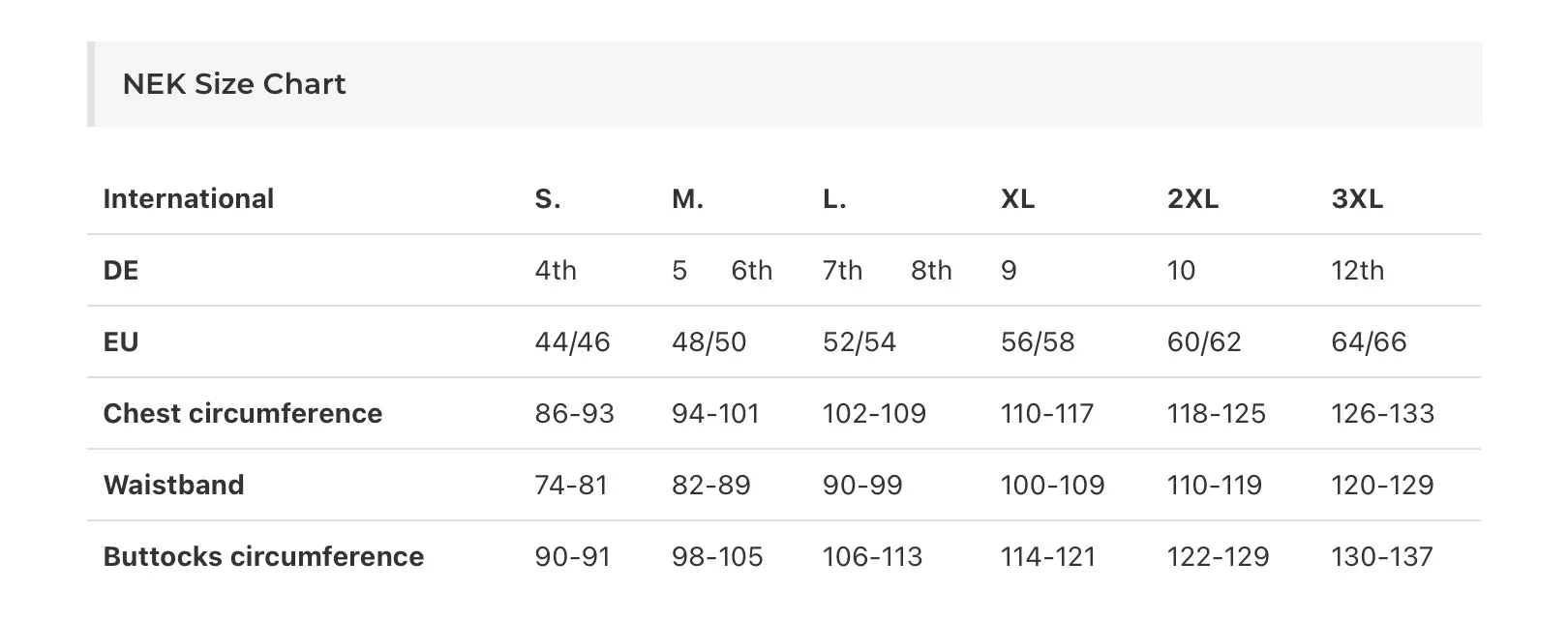Click waistband value 100-109
Screen dimensions: 1568x621
coord(1052,485)
